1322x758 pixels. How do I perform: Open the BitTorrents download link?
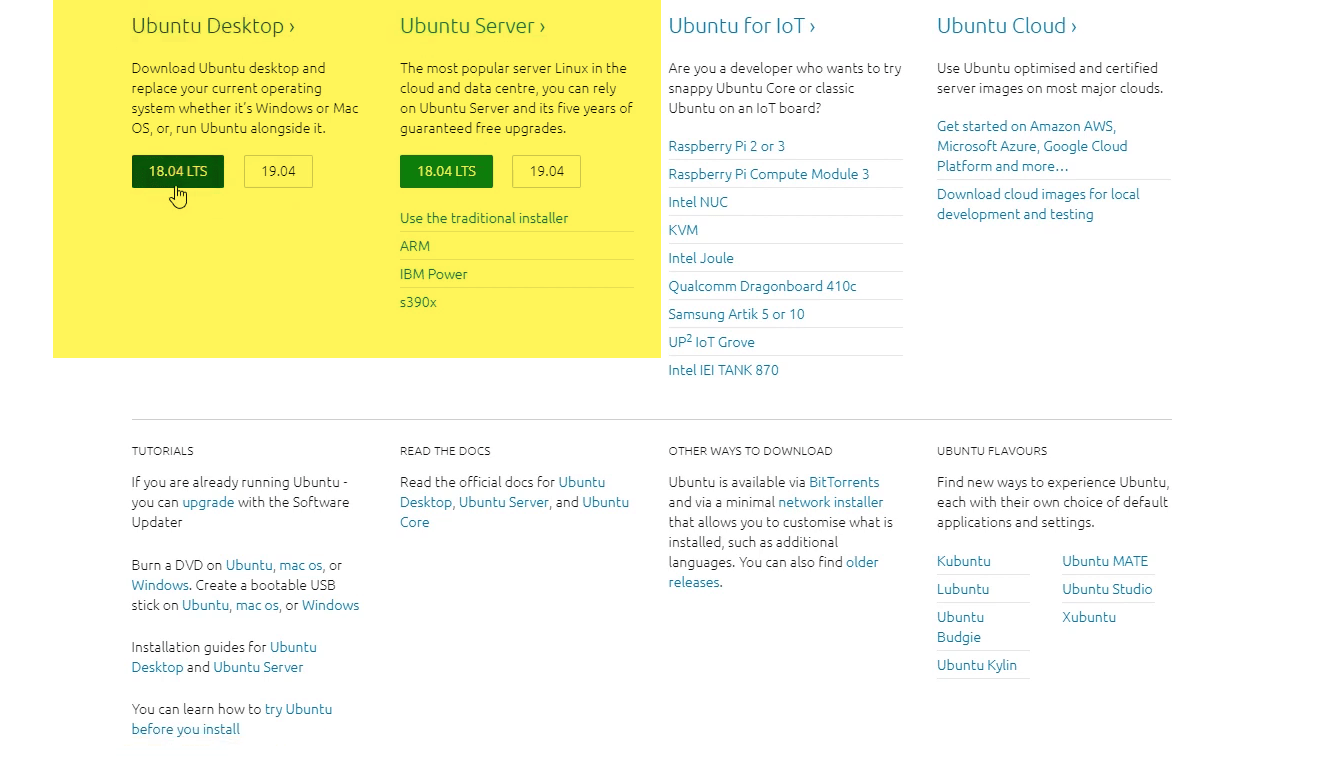coord(844,482)
